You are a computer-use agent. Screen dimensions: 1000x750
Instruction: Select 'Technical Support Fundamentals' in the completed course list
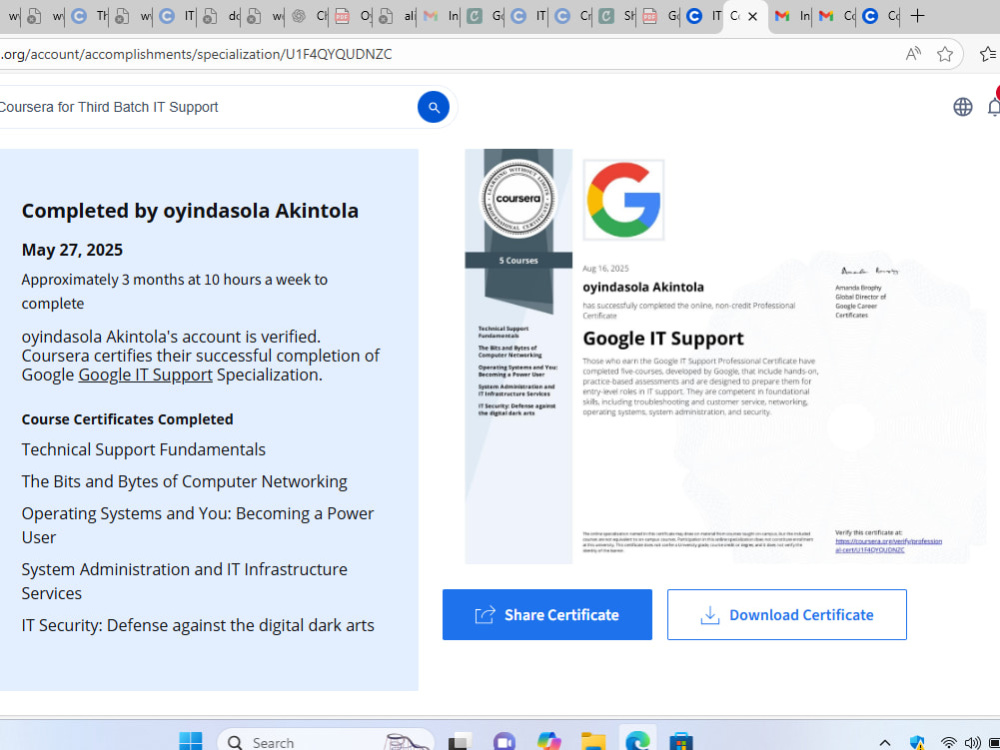coord(143,450)
